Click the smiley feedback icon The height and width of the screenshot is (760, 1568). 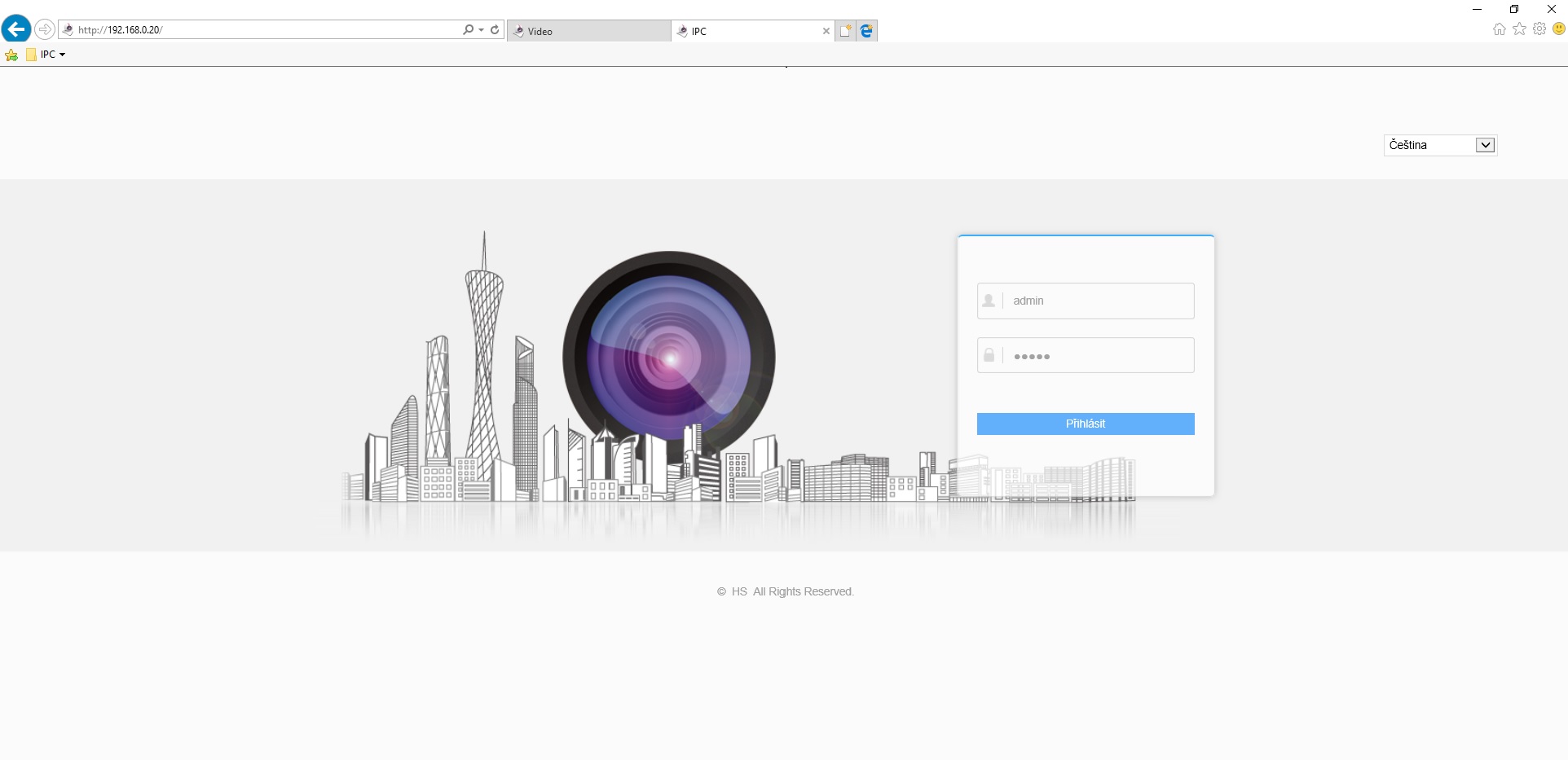click(1559, 29)
